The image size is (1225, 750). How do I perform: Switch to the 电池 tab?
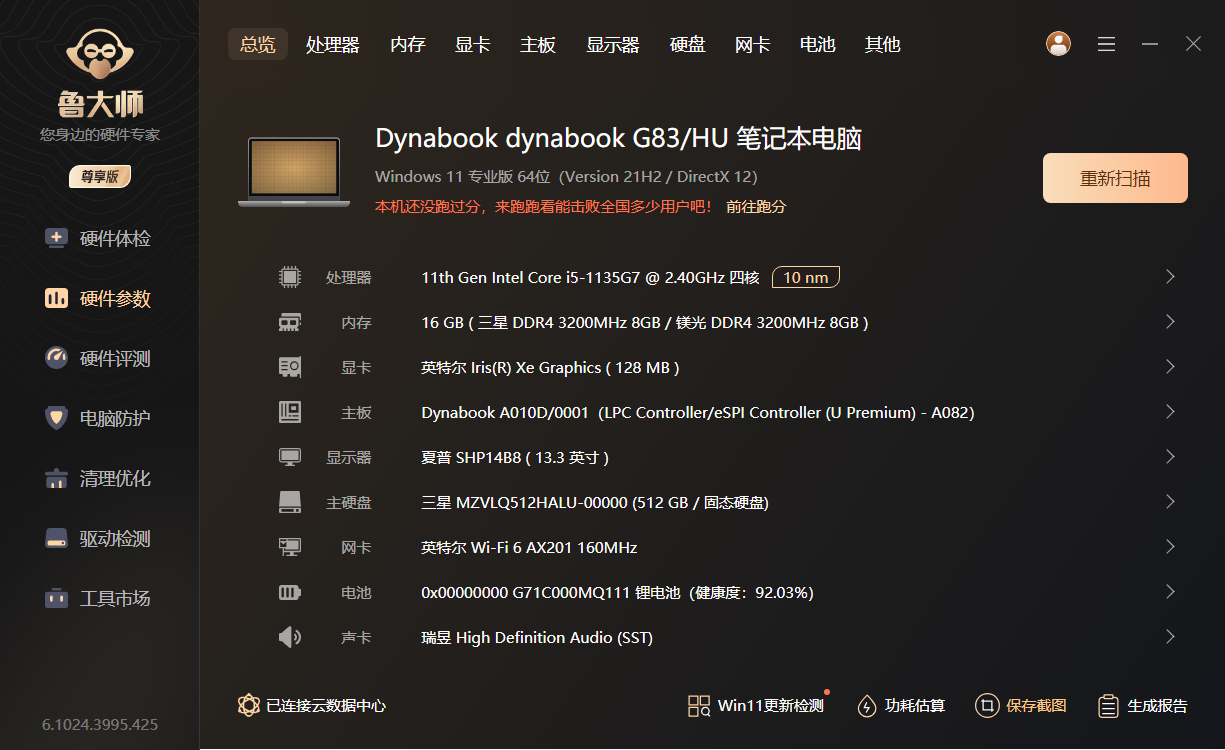818,45
